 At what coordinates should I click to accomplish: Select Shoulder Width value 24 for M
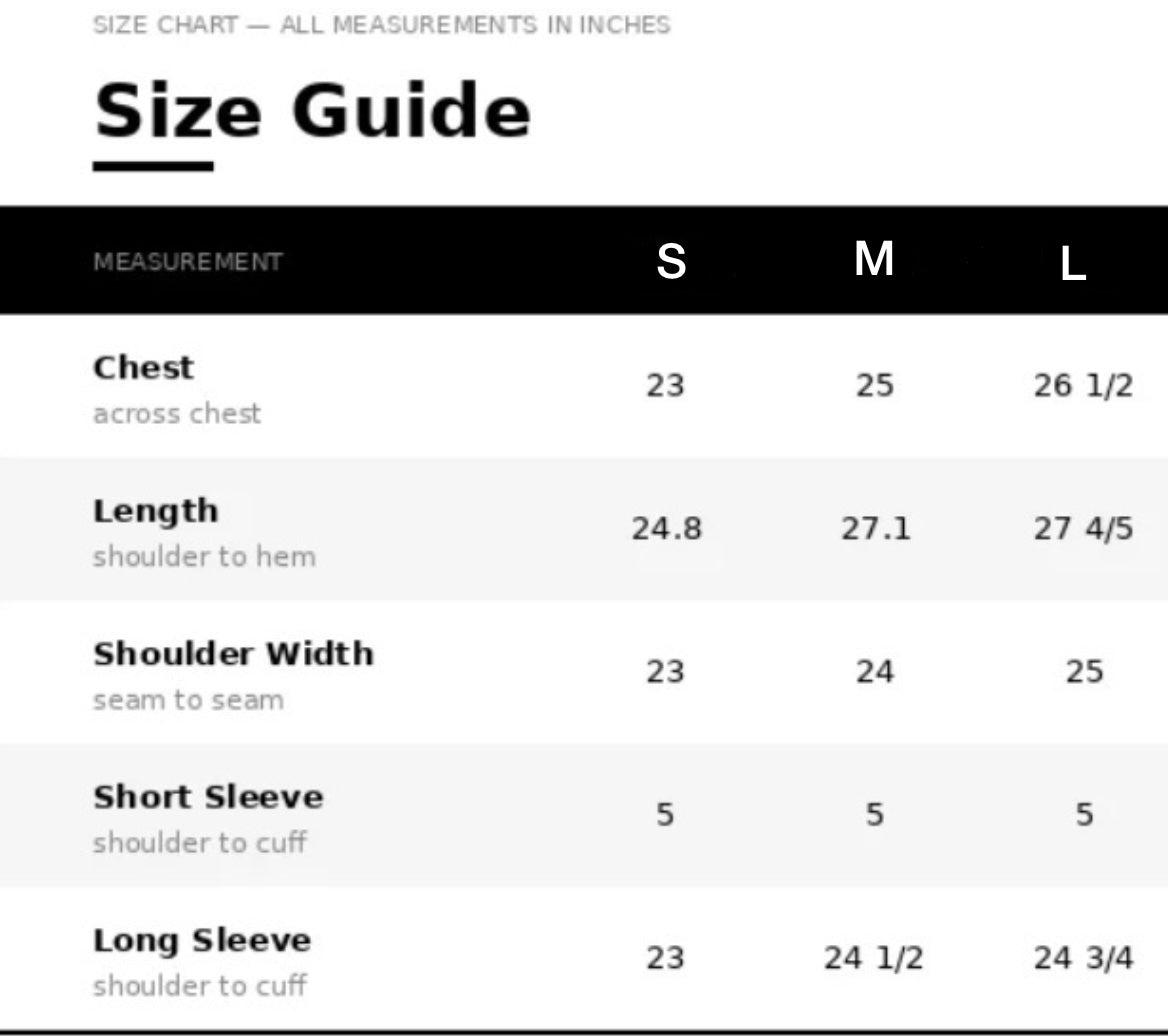pos(875,671)
